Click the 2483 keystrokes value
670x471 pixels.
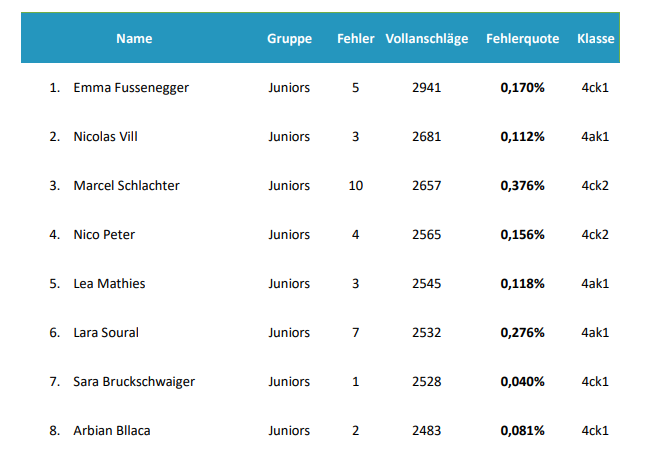pos(426,431)
